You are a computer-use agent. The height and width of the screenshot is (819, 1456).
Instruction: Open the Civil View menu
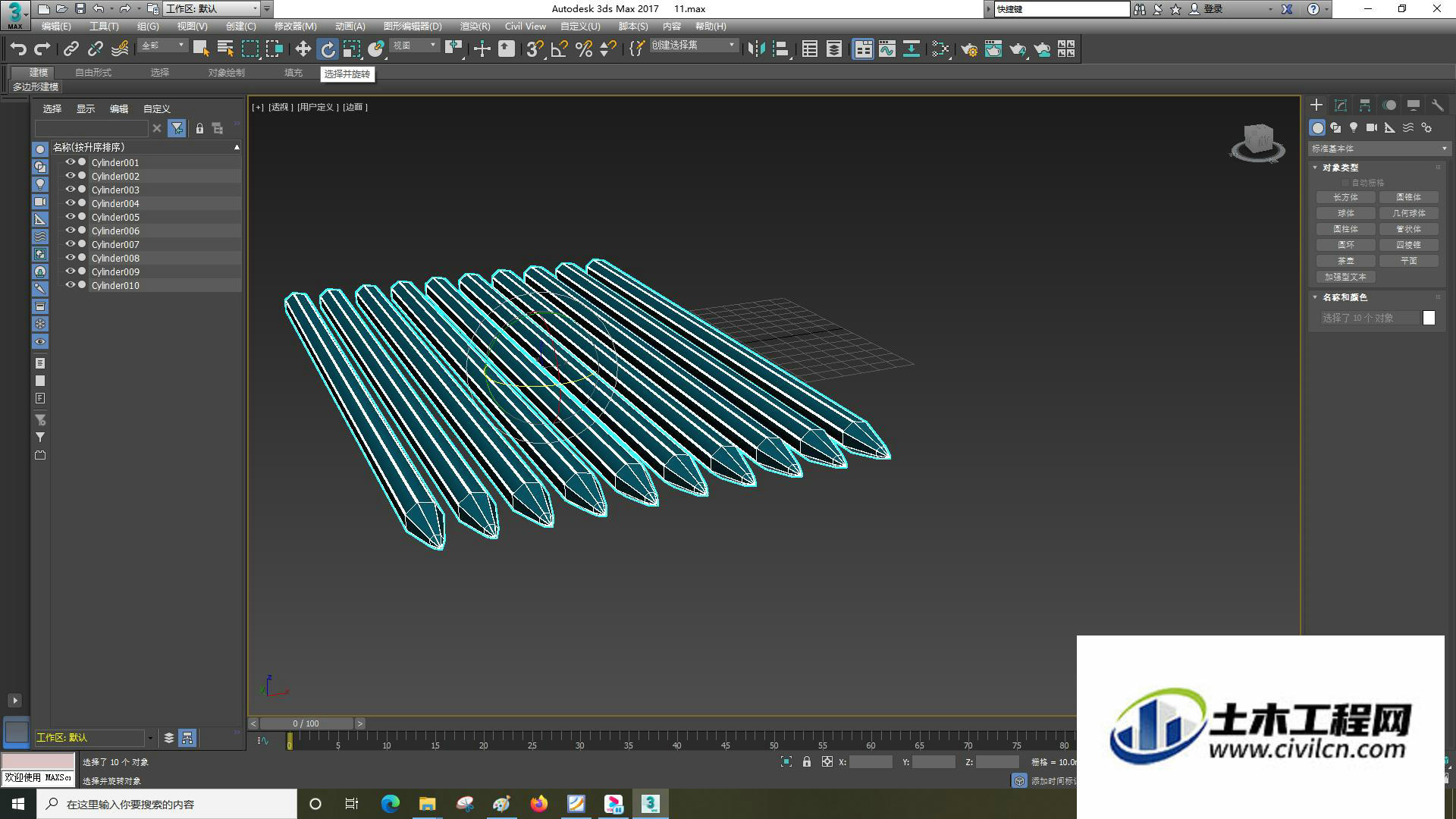coord(526,27)
